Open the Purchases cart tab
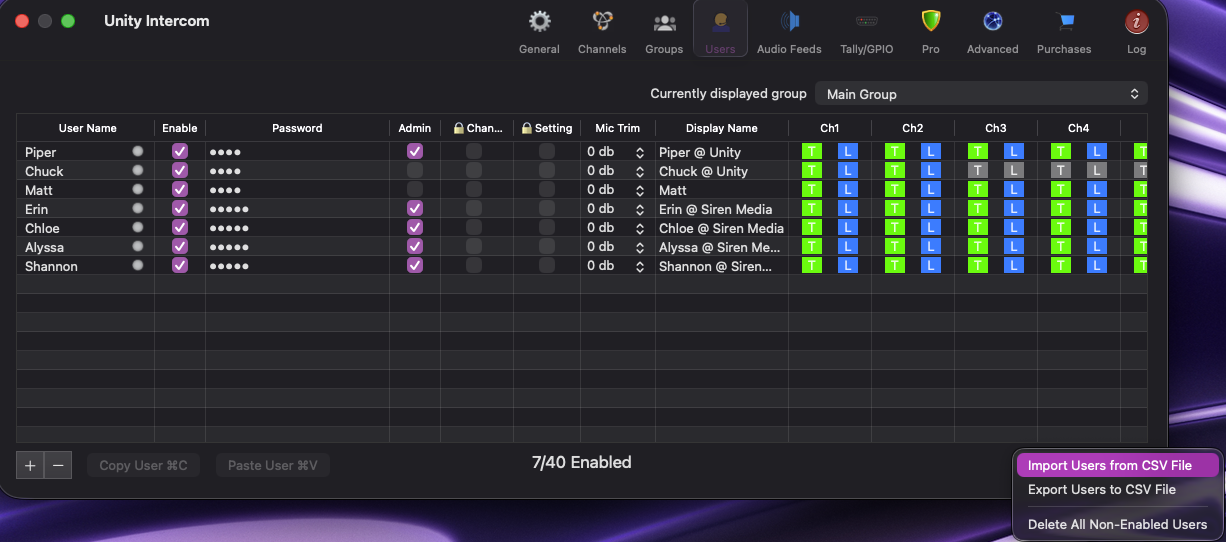Image resolution: width=1226 pixels, height=542 pixels. pyautogui.click(x=1064, y=31)
